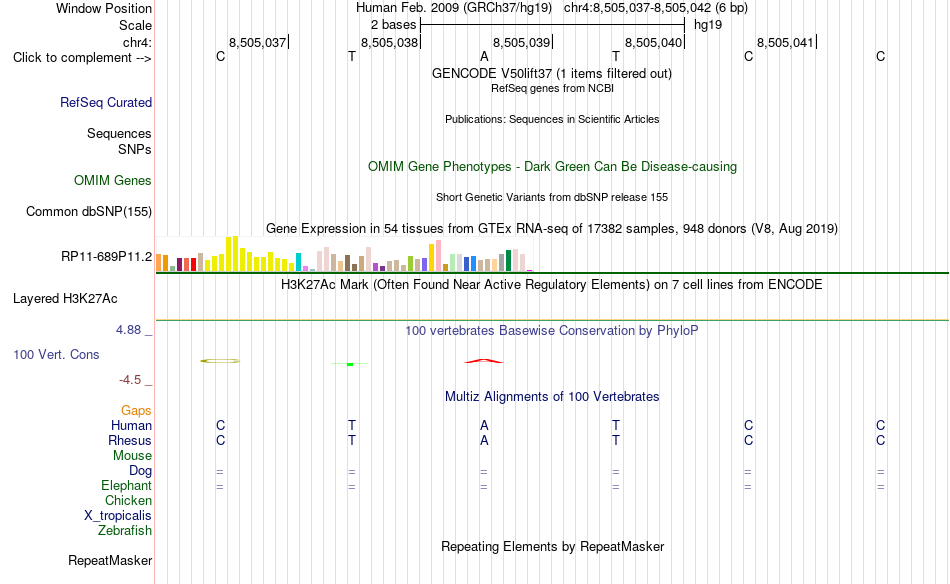Click chr4:8,505,037-8,505,042 (6 bp) position text
Screen dimensions: 950x584
[656, 8]
